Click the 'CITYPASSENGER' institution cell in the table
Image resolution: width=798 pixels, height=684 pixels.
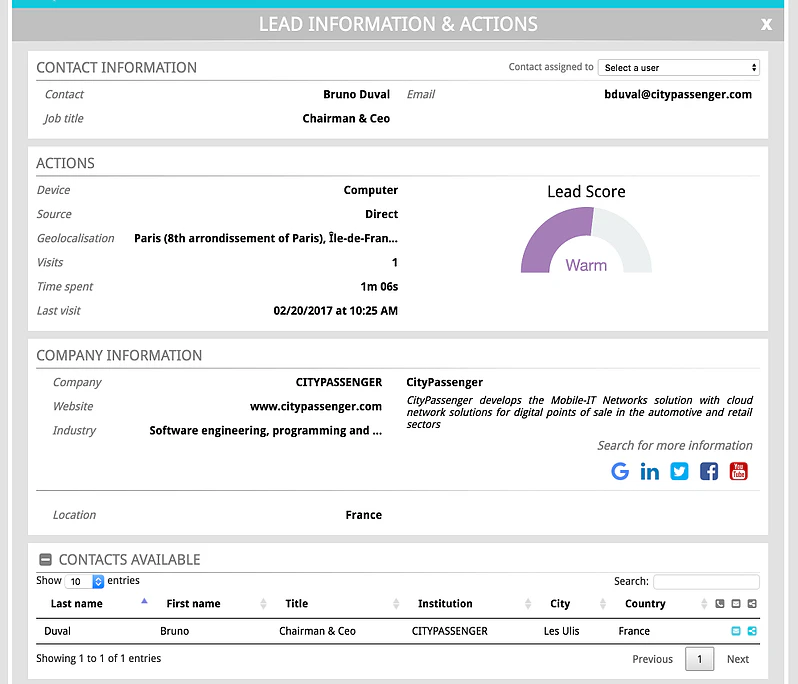coord(449,631)
